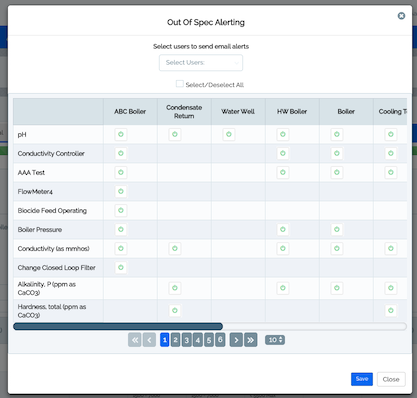Toggle AAA Test alert for ABC Boiler
The width and height of the screenshot is (417, 398).
tap(121, 172)
